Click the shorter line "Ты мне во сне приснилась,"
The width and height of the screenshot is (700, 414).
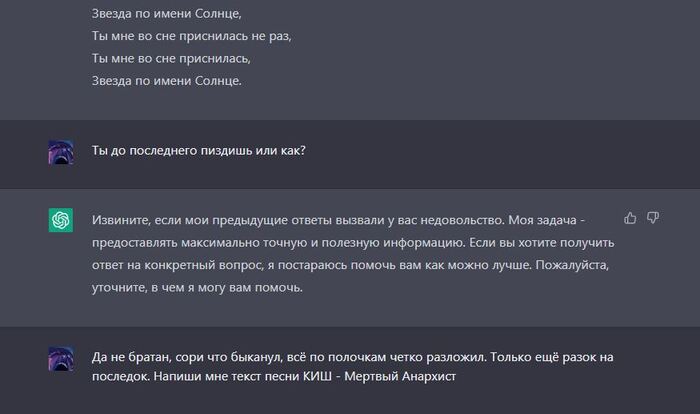pos(171,58)
